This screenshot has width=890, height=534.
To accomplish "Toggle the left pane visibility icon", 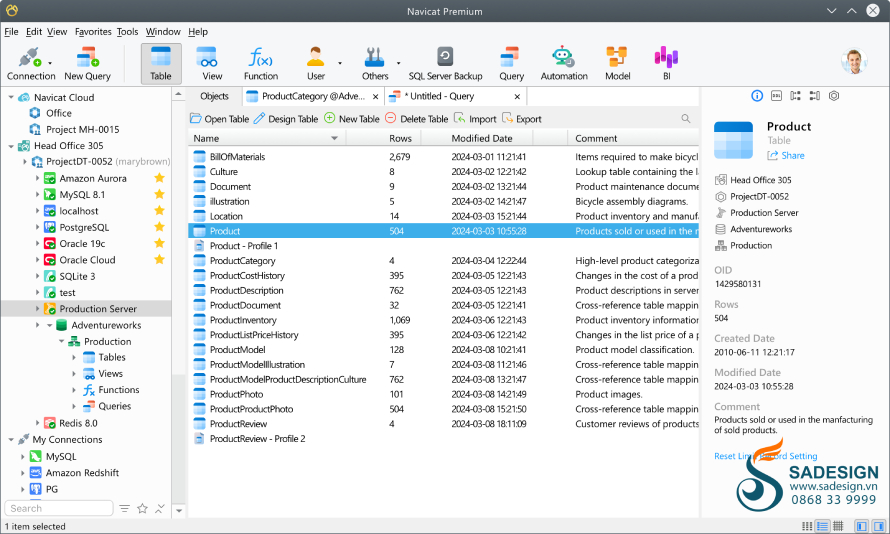I will [x=862, y=527].
